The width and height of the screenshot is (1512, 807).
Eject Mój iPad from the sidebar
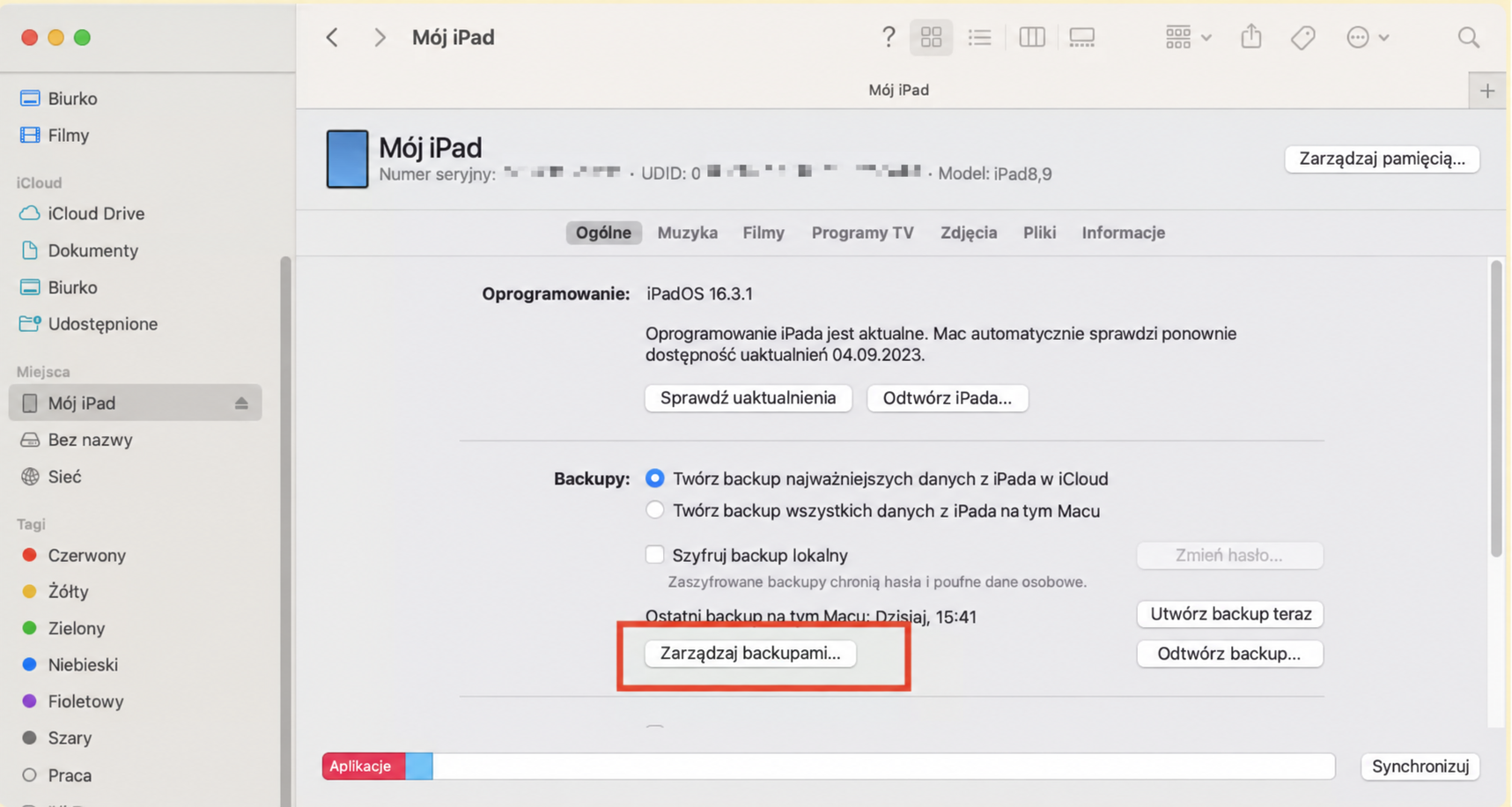click(241, 403)
